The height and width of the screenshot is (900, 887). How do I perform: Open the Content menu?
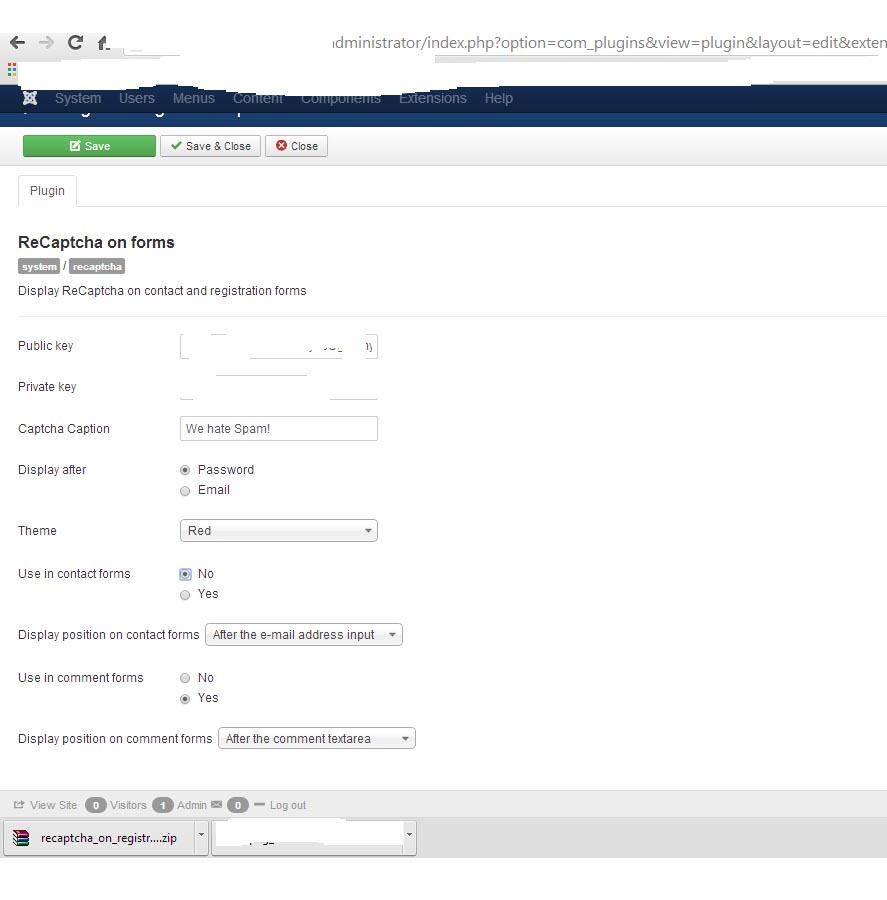point(258,99)
